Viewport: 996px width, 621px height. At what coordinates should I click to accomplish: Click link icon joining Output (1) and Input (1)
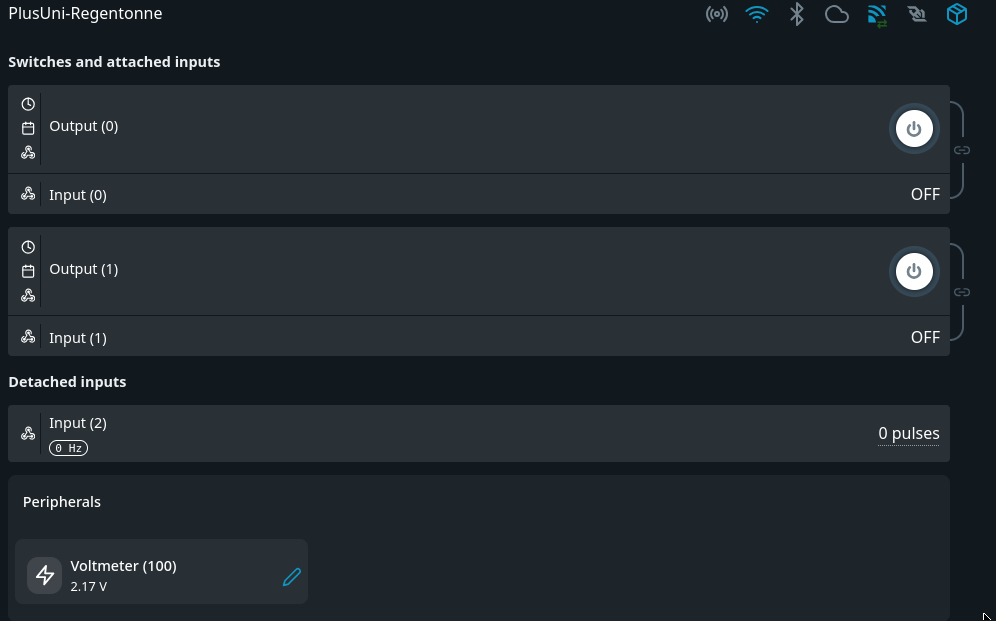962,292
